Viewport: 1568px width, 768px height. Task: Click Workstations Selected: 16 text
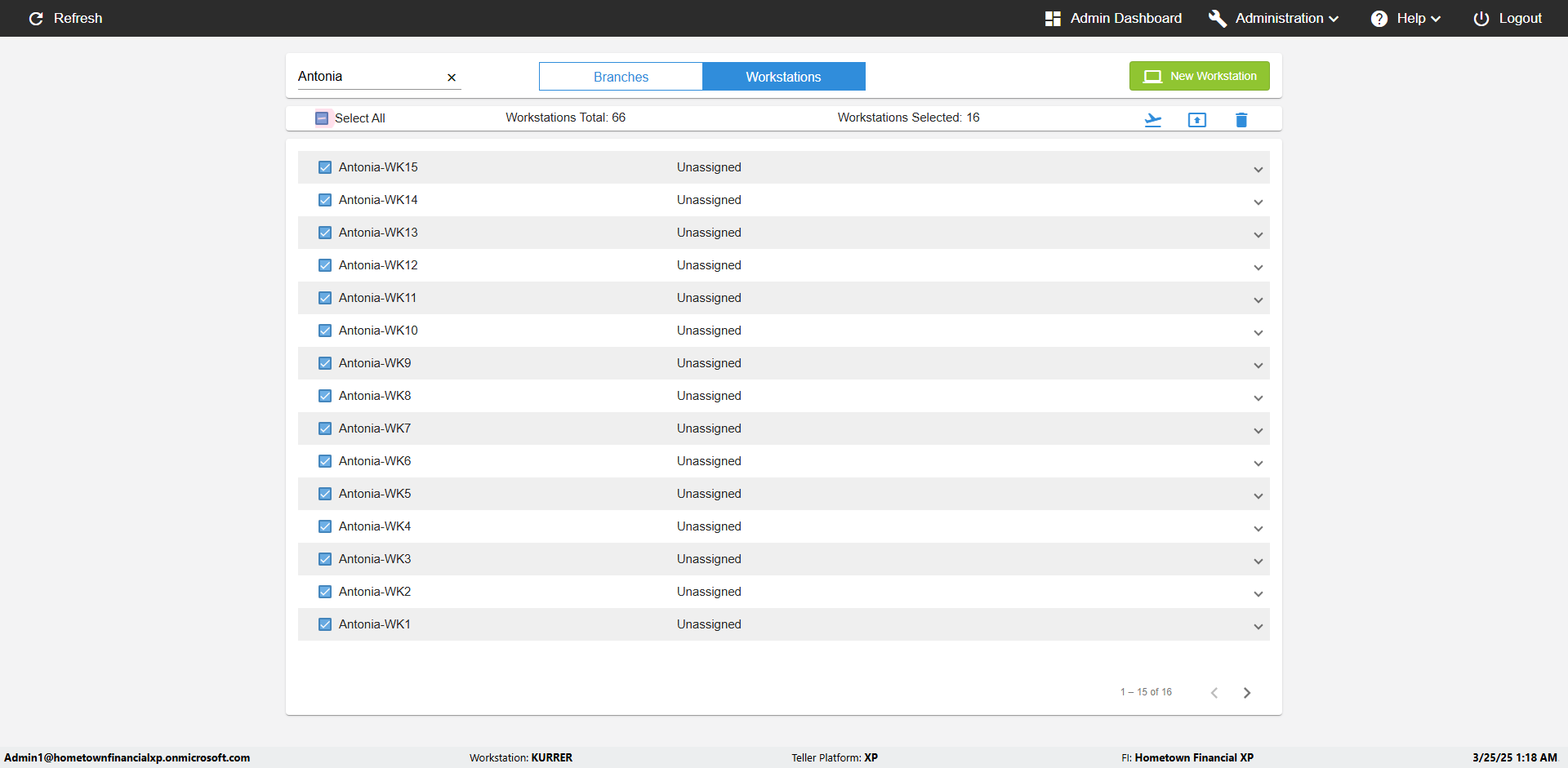point(908,118)
